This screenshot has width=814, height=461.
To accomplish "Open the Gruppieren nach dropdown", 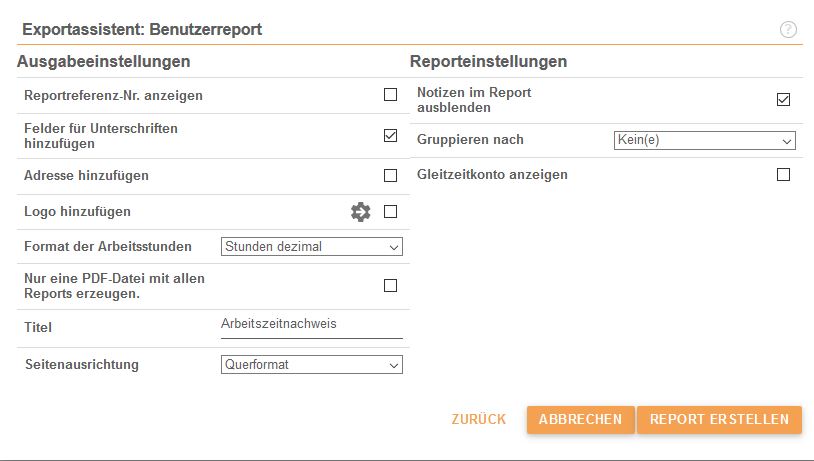I will pyautogui.click(x=704, y=140).
